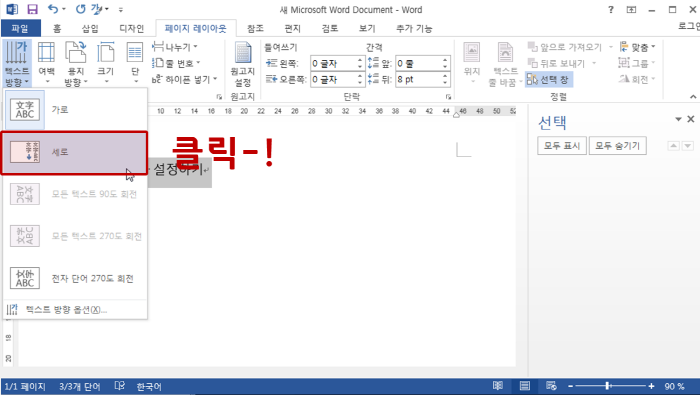Click the Help question mark icon
700x395 pixels.
pos(611,9)
